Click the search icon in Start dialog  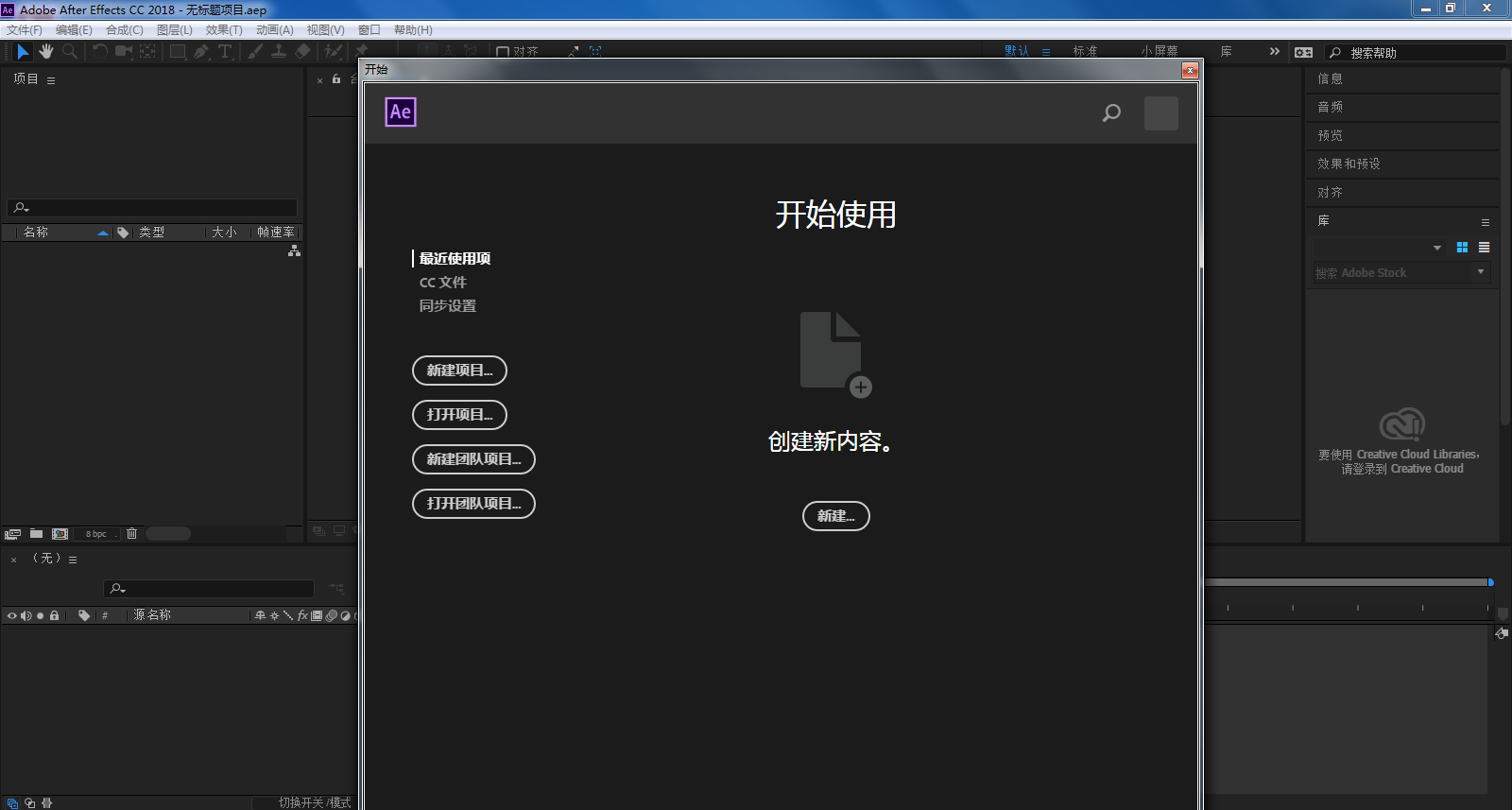(x=1111, y=113)
